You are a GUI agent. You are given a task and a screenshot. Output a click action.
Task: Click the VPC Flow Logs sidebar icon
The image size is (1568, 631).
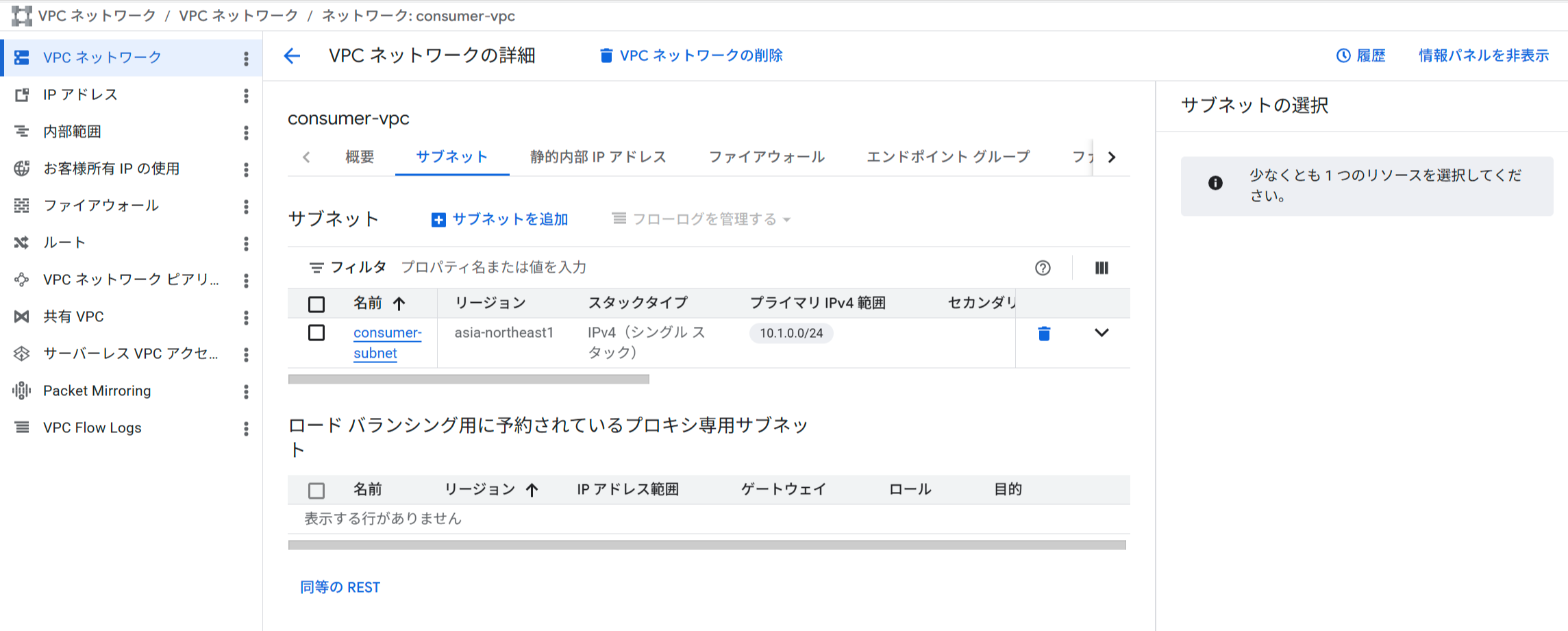(x=21, y=428)
